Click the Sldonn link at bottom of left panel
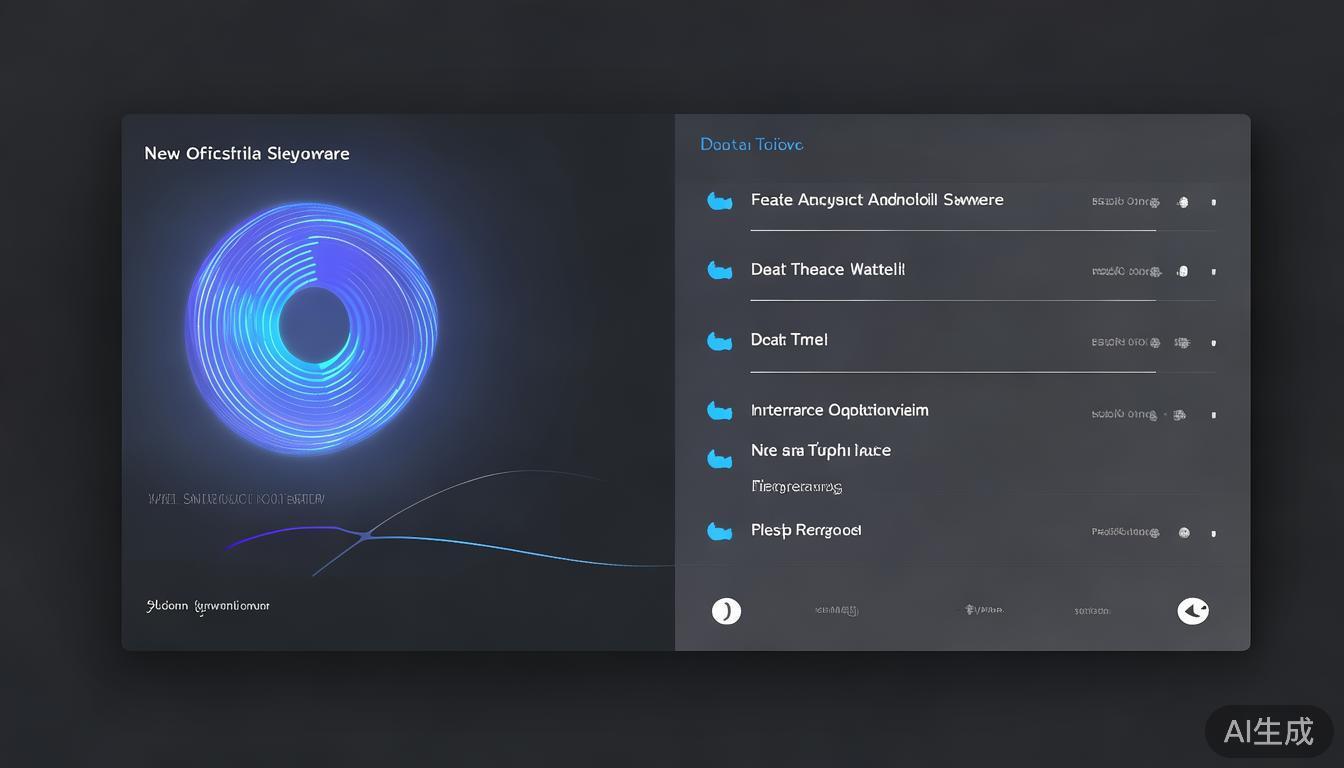 pos(207,606)
